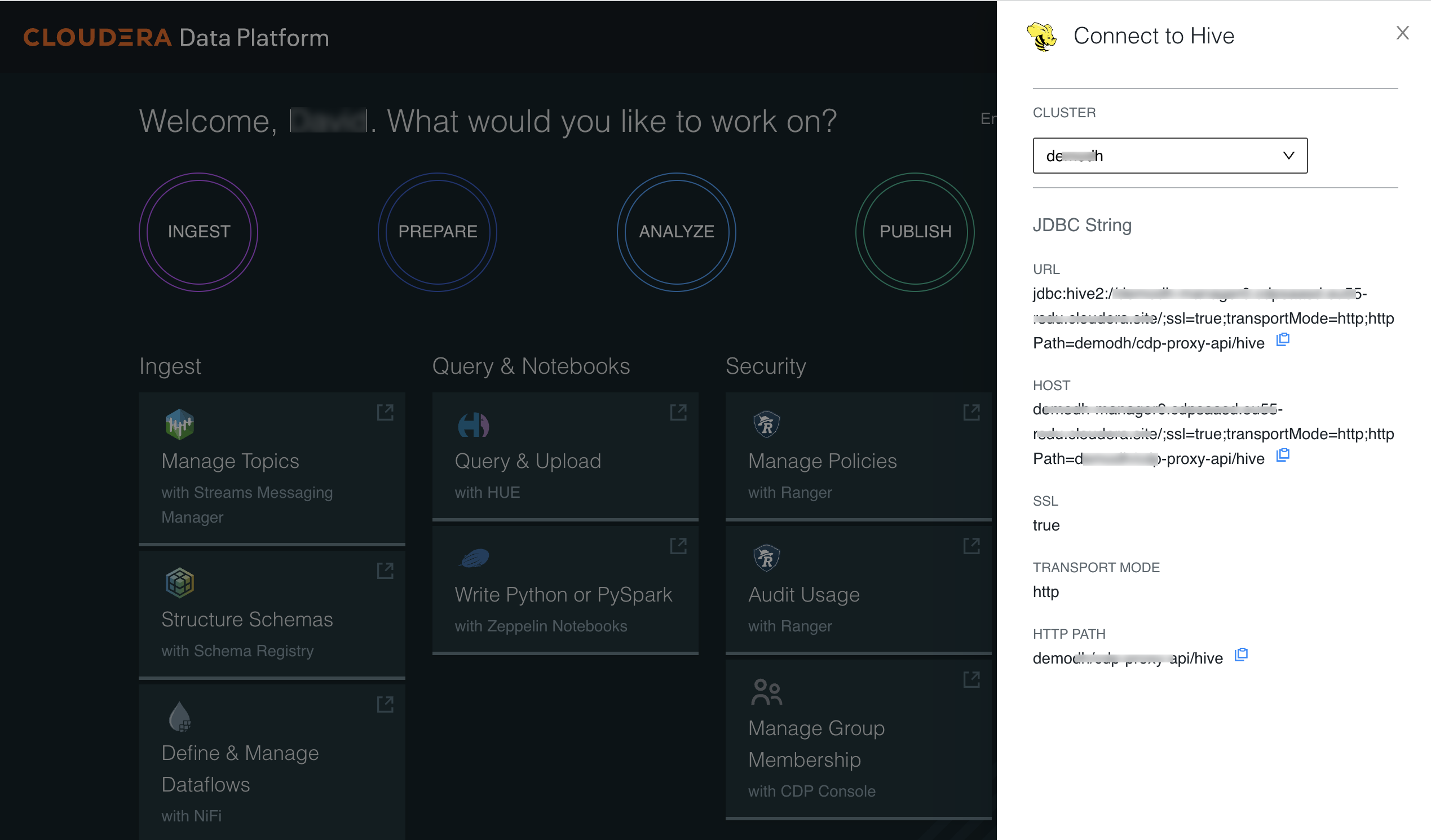Close the Connect to Hive panel

pyautogui.click(x=1402, y=33)
